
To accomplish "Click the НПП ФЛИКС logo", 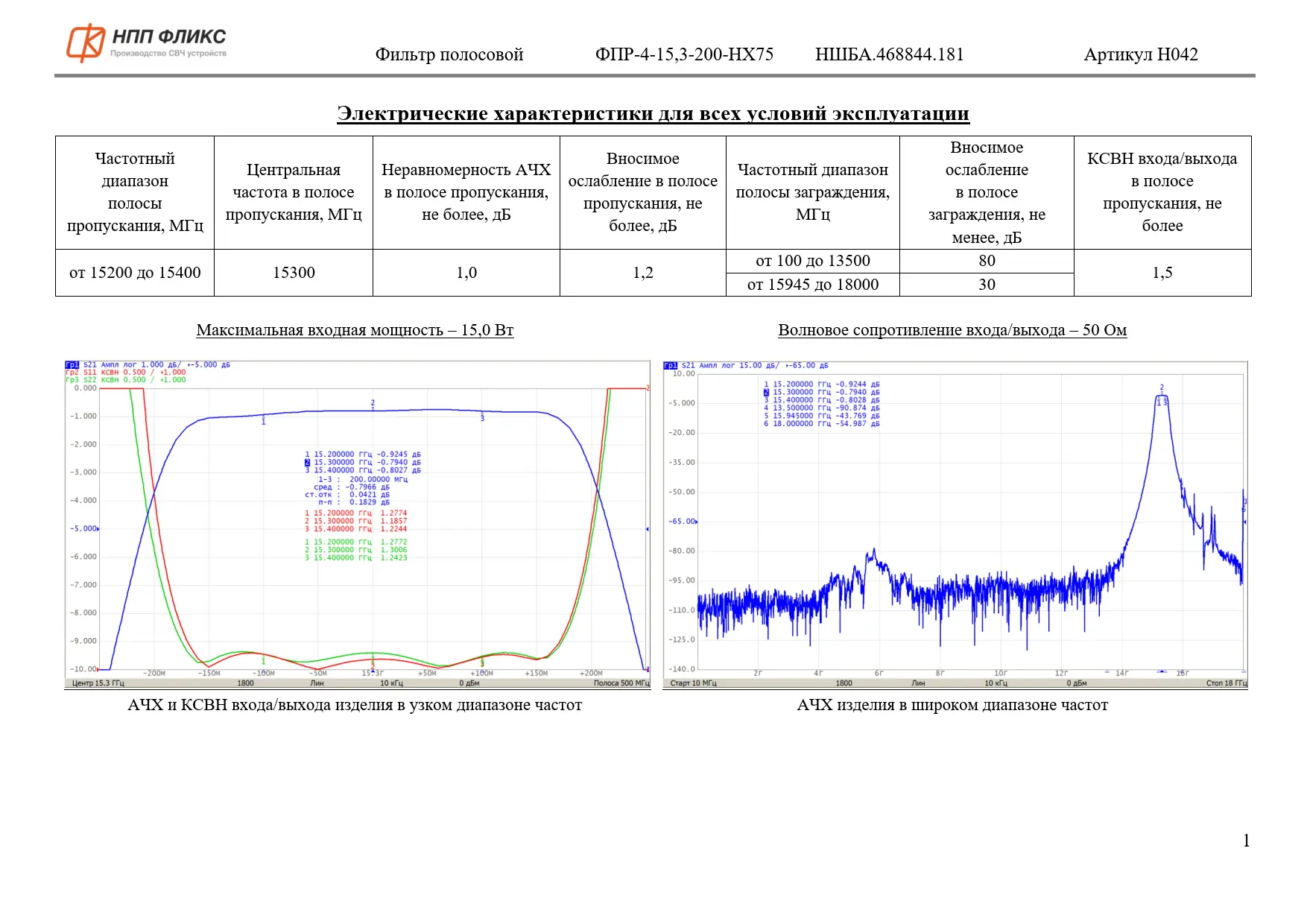I will [146, 42].
